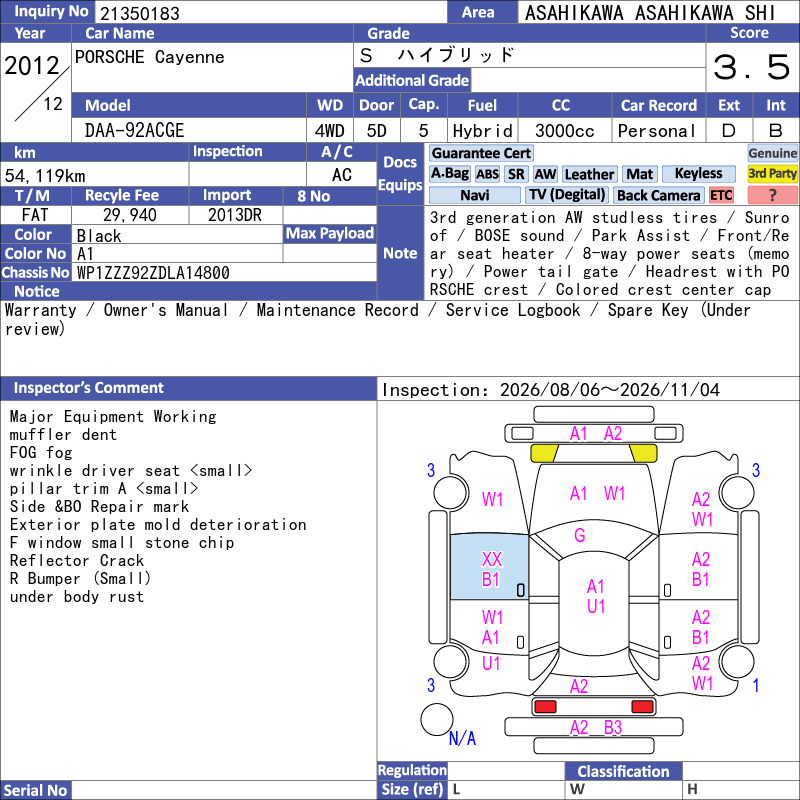Click the A1 W1 hood marking

(x=596, y=493)
